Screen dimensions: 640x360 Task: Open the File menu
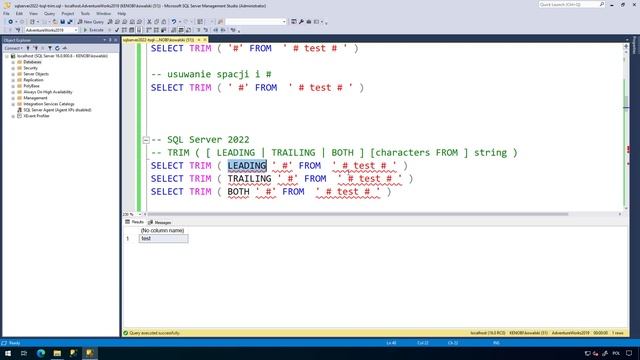6,13
